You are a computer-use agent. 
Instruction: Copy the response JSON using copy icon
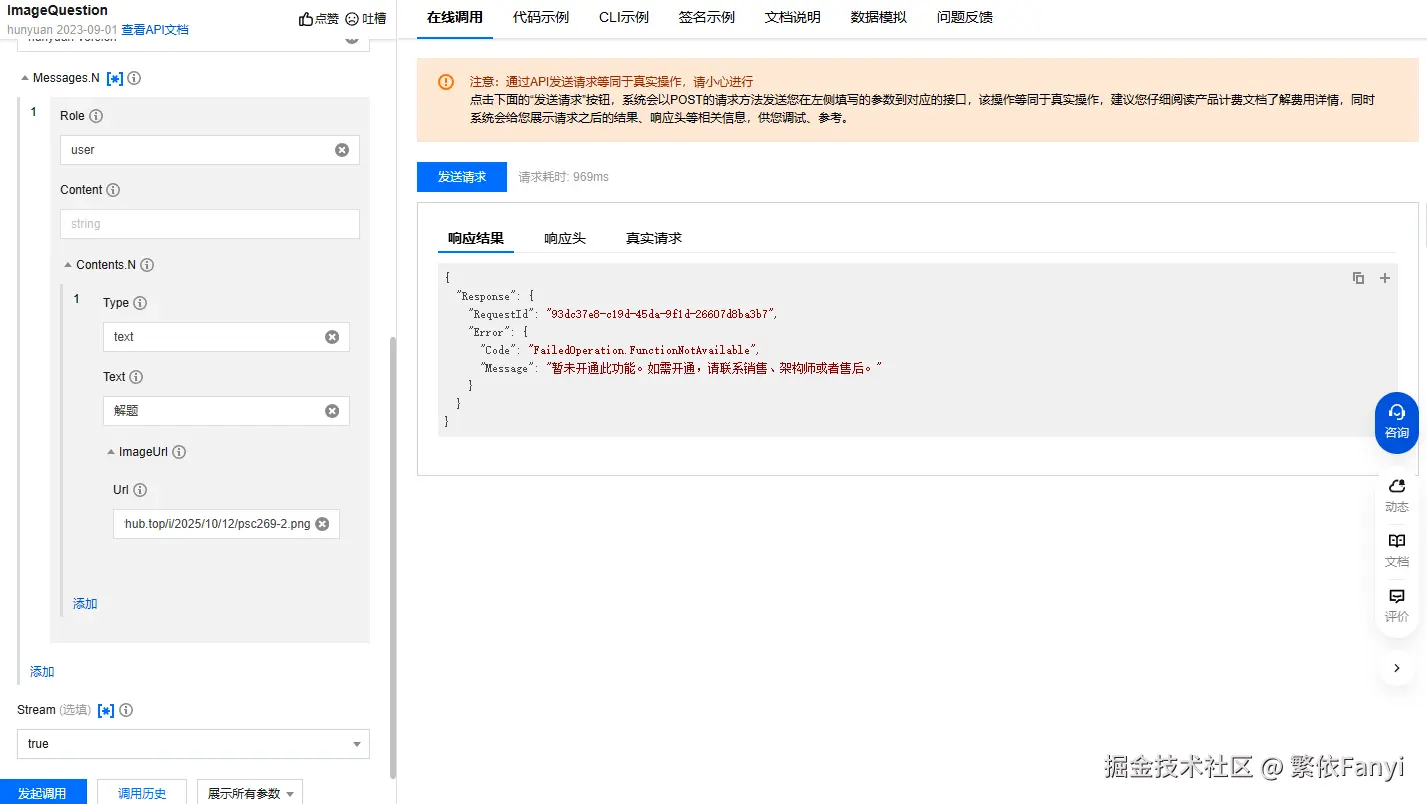[x=1357, y=278]
